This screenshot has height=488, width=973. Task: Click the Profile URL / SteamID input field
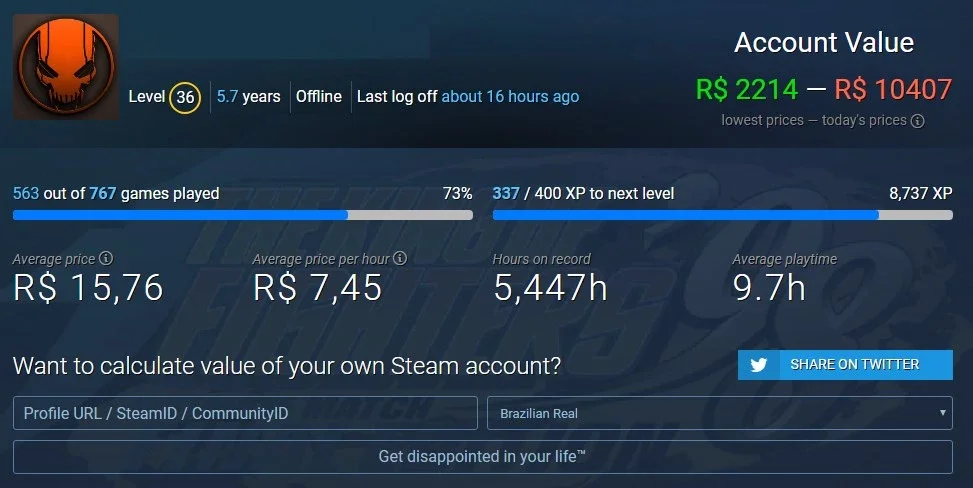click(x=245, y=413)
